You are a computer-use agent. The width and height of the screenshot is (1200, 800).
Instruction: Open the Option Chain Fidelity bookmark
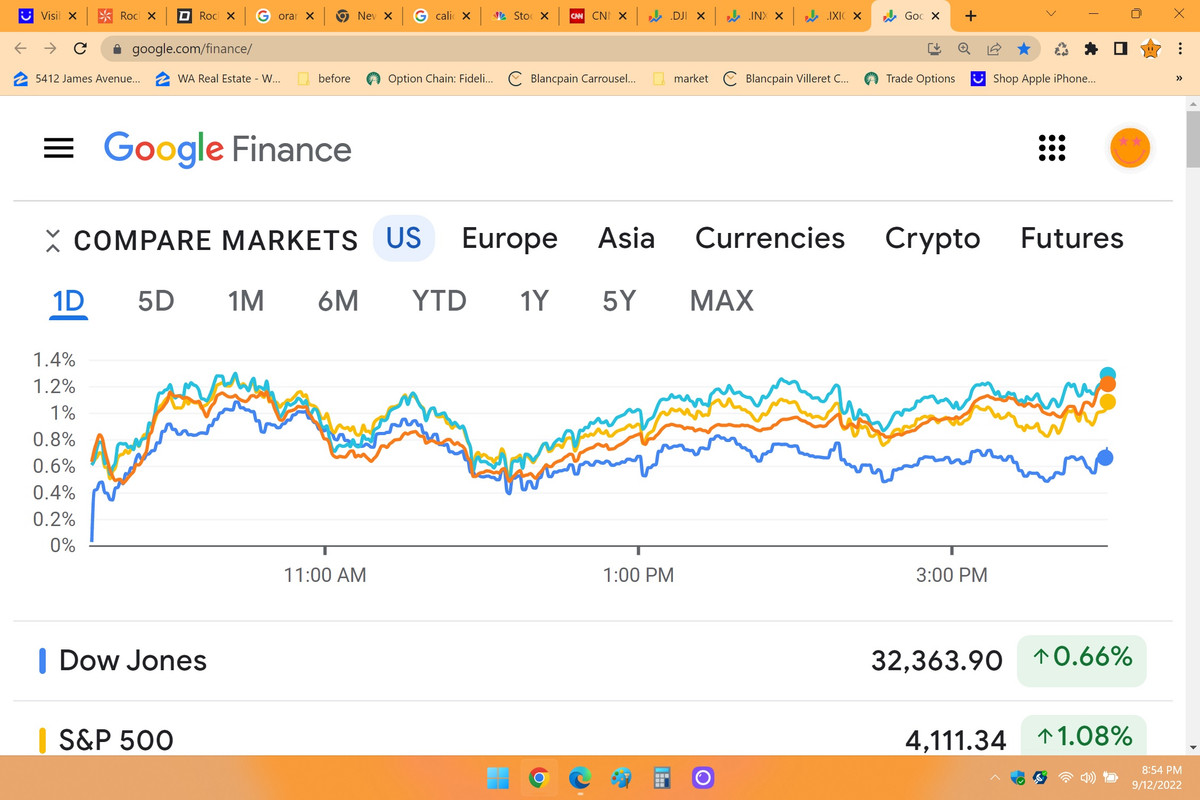(431, 78)
